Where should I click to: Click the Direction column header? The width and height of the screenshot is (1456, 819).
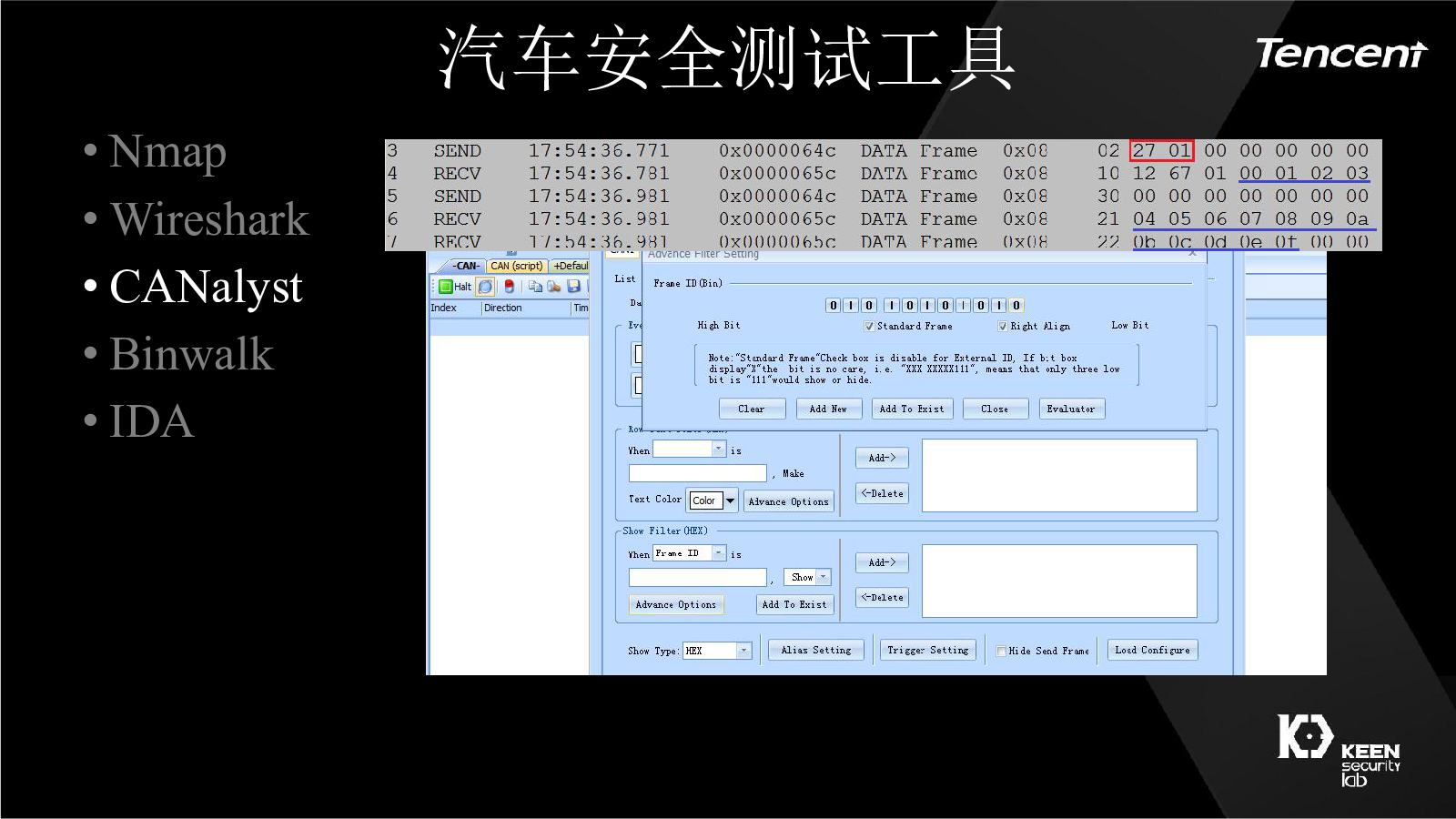point(526,308)
